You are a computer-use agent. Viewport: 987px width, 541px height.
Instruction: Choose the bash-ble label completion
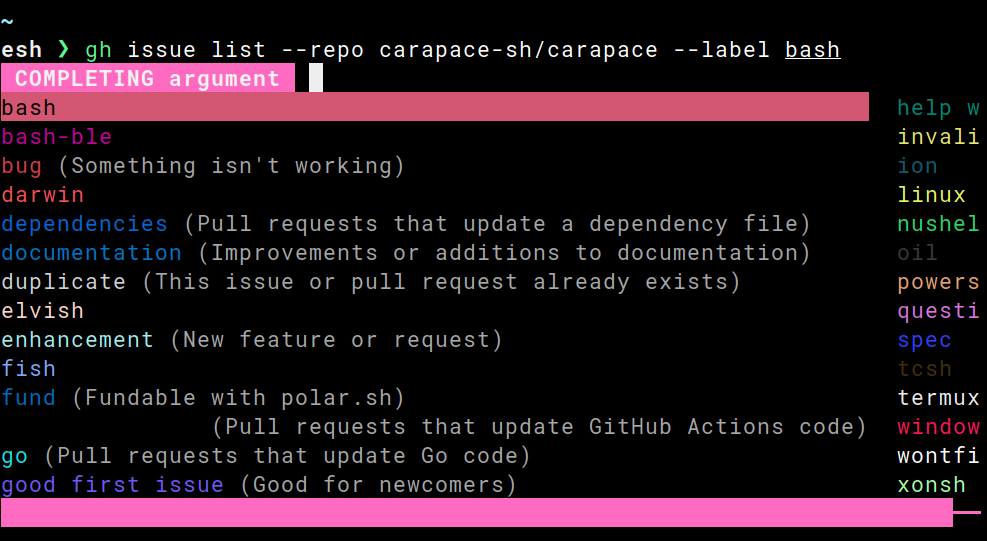57,136
